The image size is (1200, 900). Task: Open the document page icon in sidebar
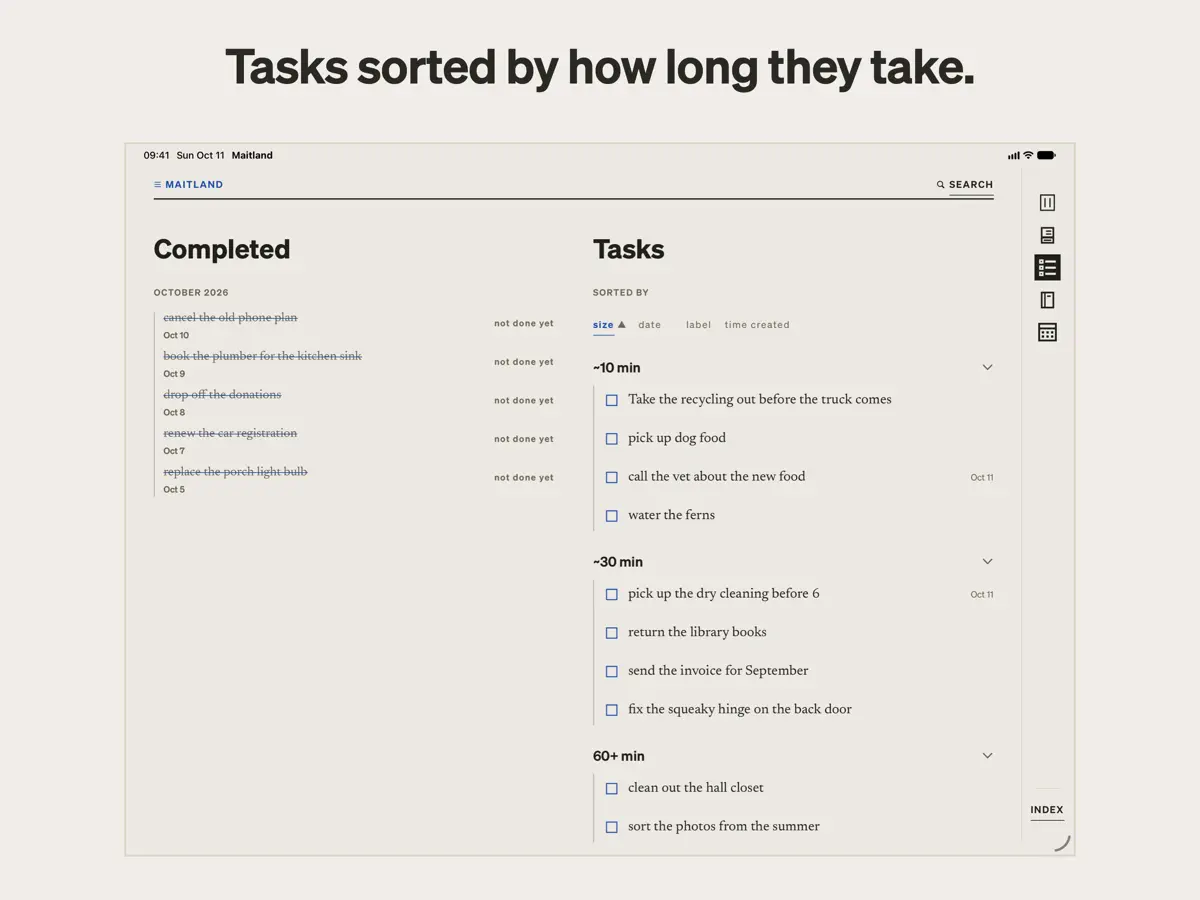[1047, 235]
